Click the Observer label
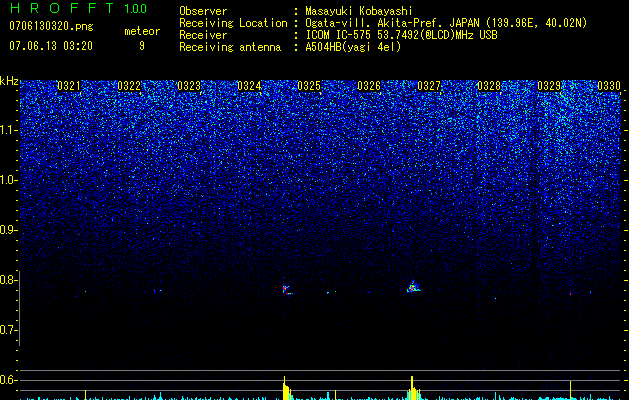The width and height of the screenshot is (629, 400). tap(203, 11)
